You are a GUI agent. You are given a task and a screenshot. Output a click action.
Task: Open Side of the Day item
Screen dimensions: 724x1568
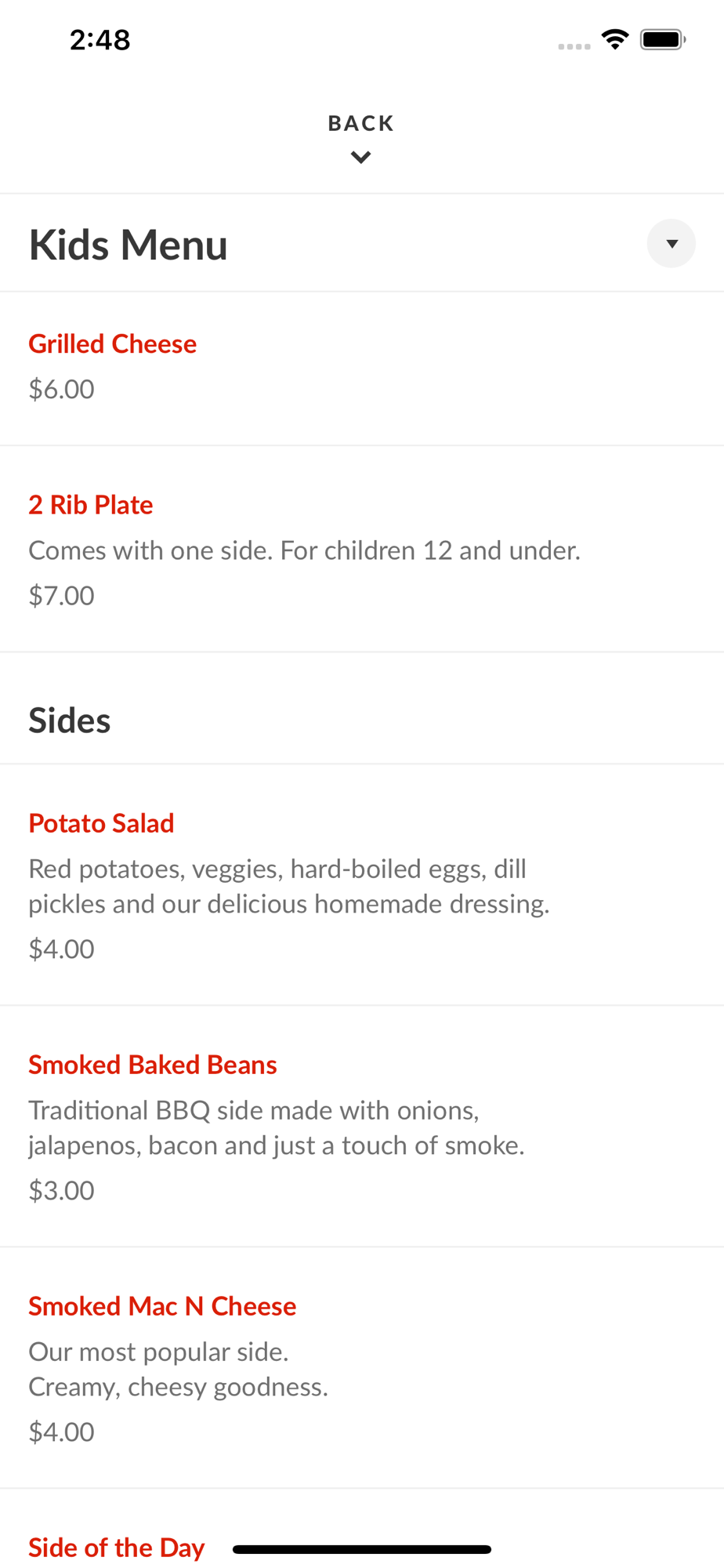click(116, 1548)
